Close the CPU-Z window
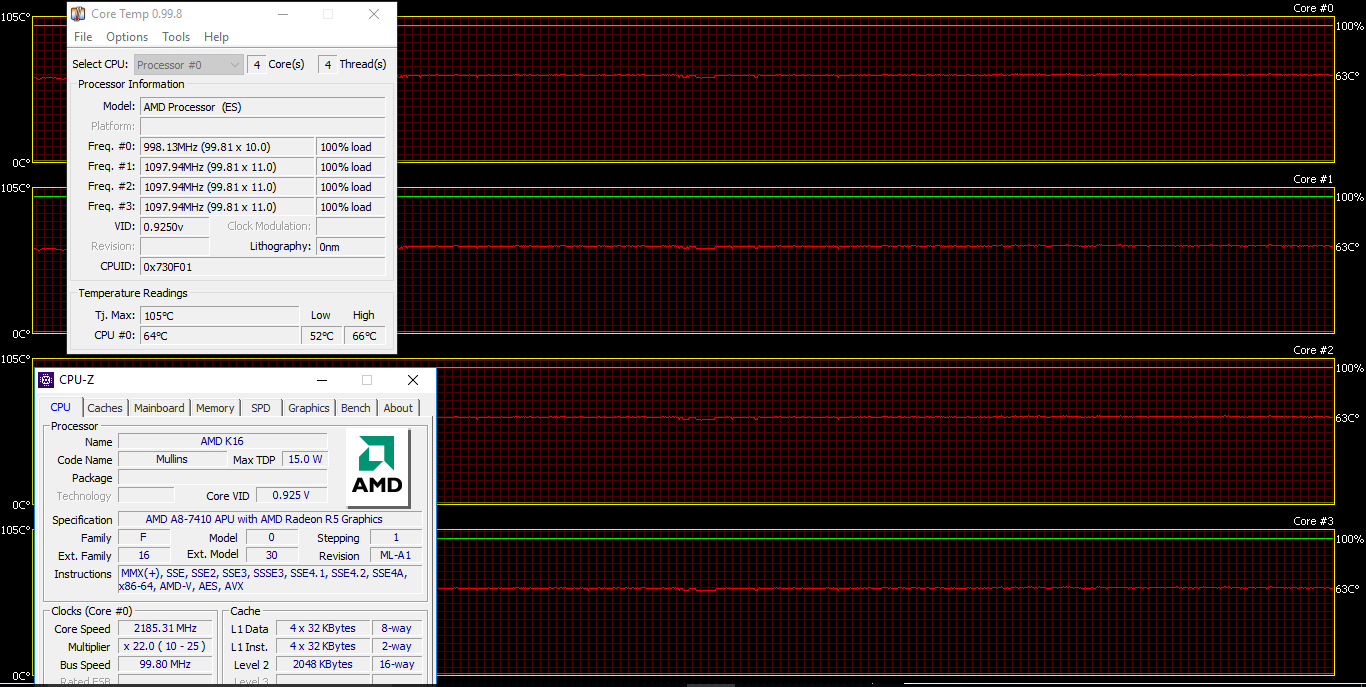This screenshot has height=687, width=1366. click(x=413, y=380)
